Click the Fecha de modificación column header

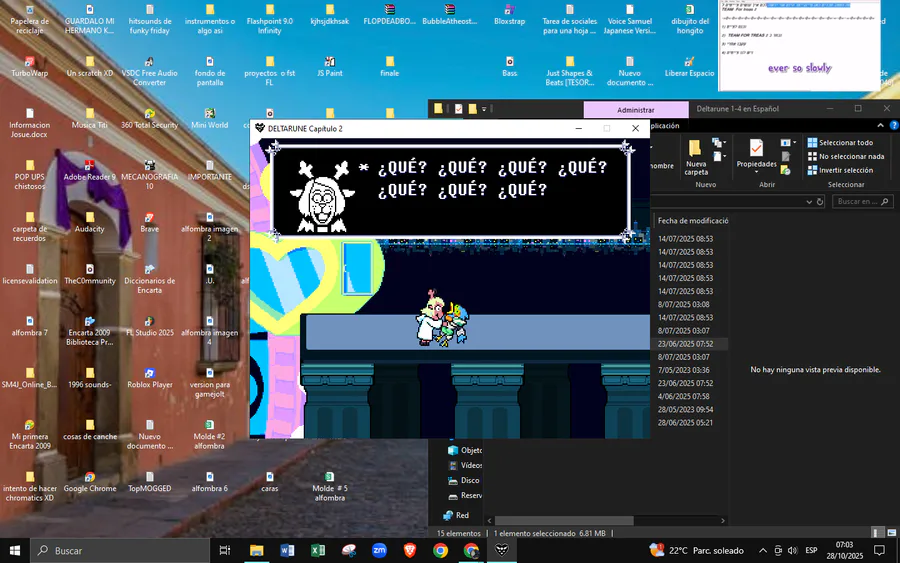693,220
